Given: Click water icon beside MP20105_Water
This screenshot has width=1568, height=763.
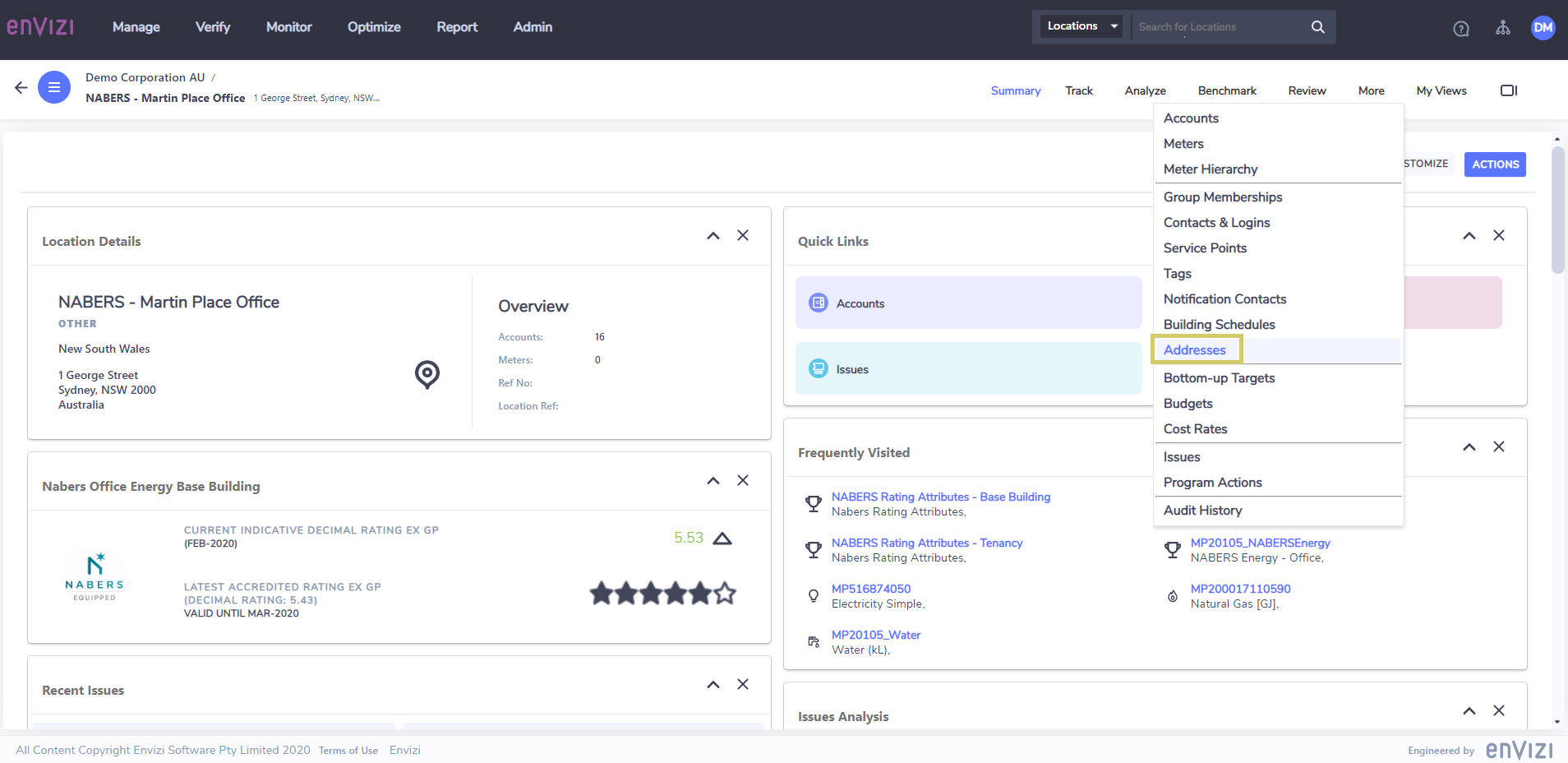Looking at the screenshot, I should (x=814, y=642).
